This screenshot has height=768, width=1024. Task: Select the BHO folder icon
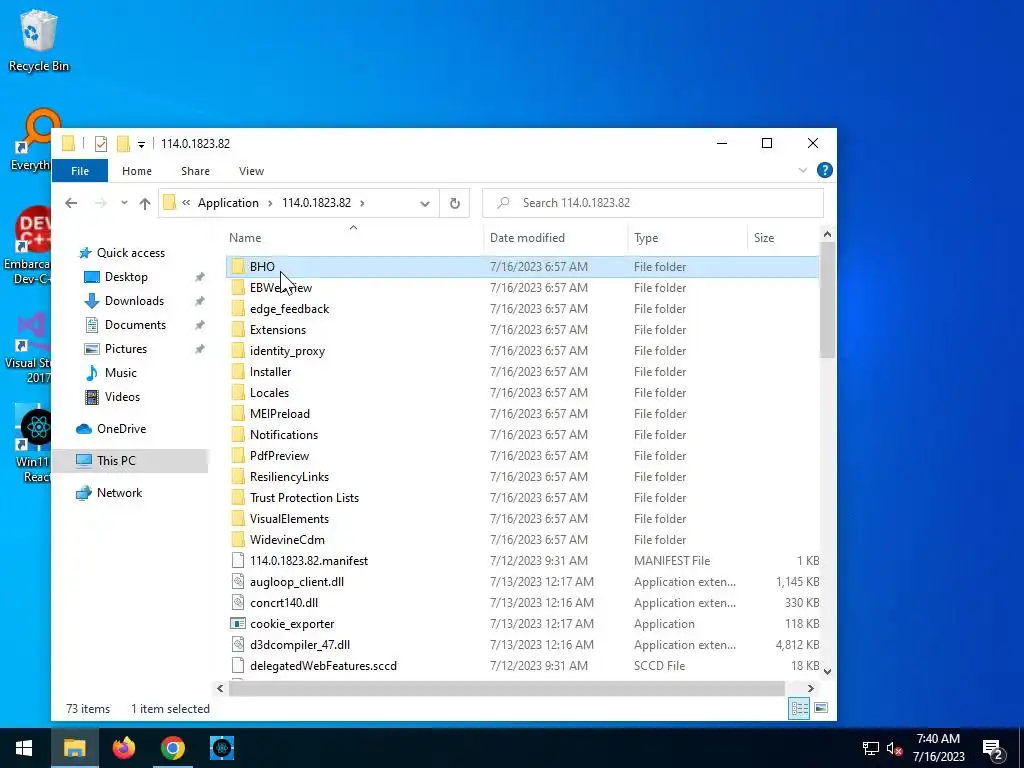point(238,267)
